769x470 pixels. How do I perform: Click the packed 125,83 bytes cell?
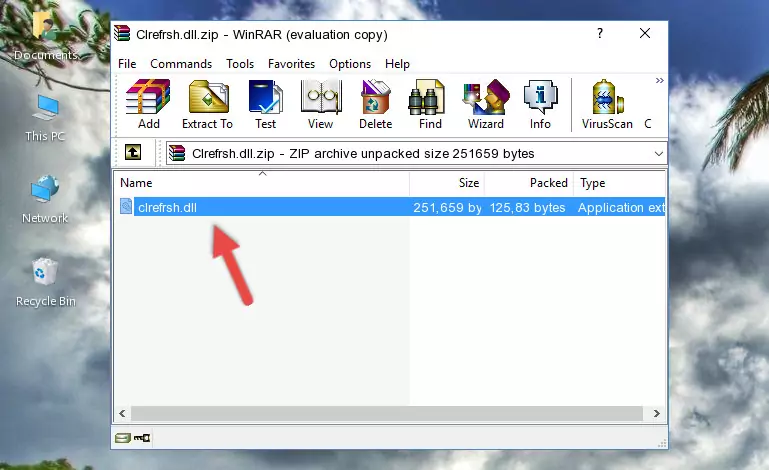pos(527,208)
